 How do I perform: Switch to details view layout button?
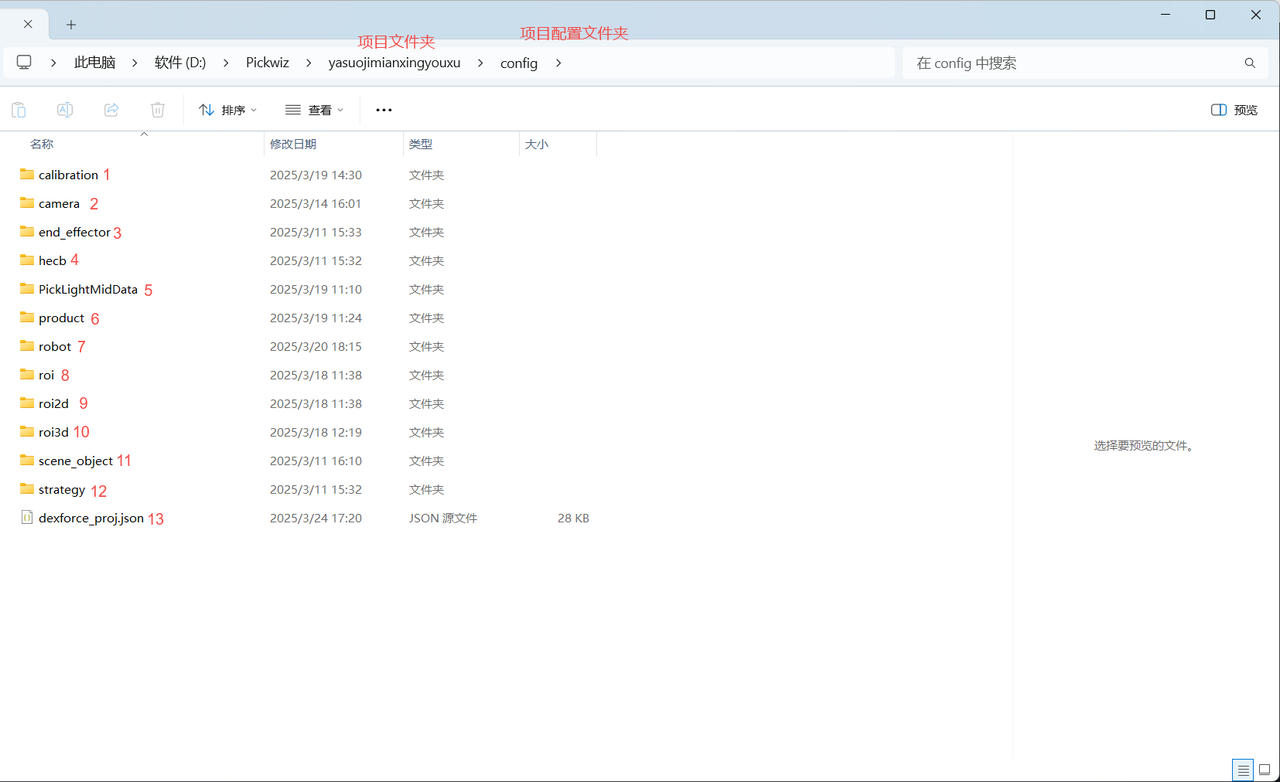click(1243, 769)
